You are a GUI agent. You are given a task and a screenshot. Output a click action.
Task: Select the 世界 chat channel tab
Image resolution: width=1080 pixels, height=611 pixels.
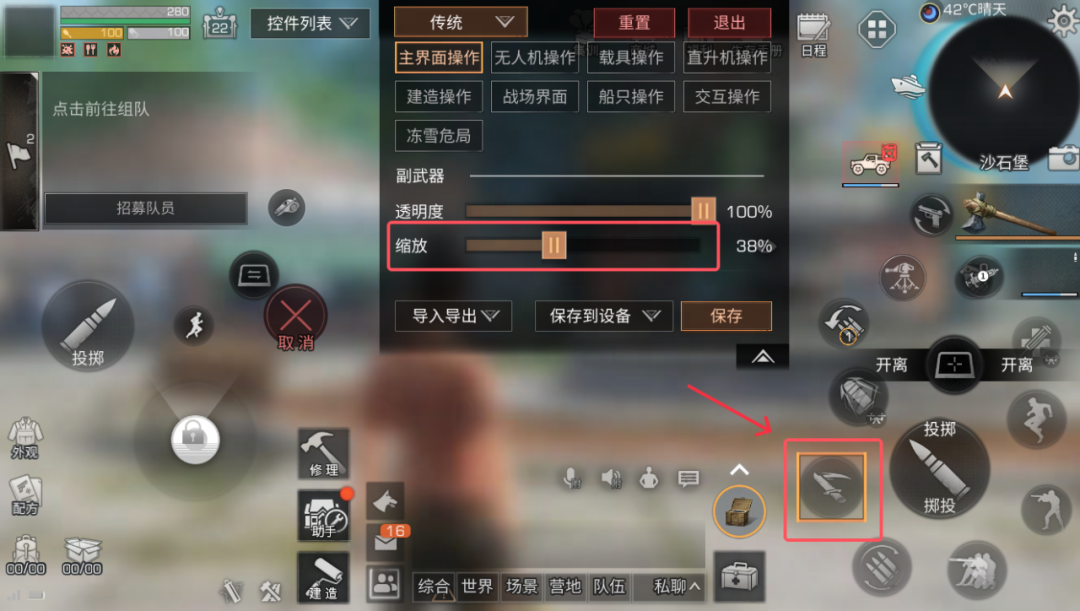coord(477,586)
